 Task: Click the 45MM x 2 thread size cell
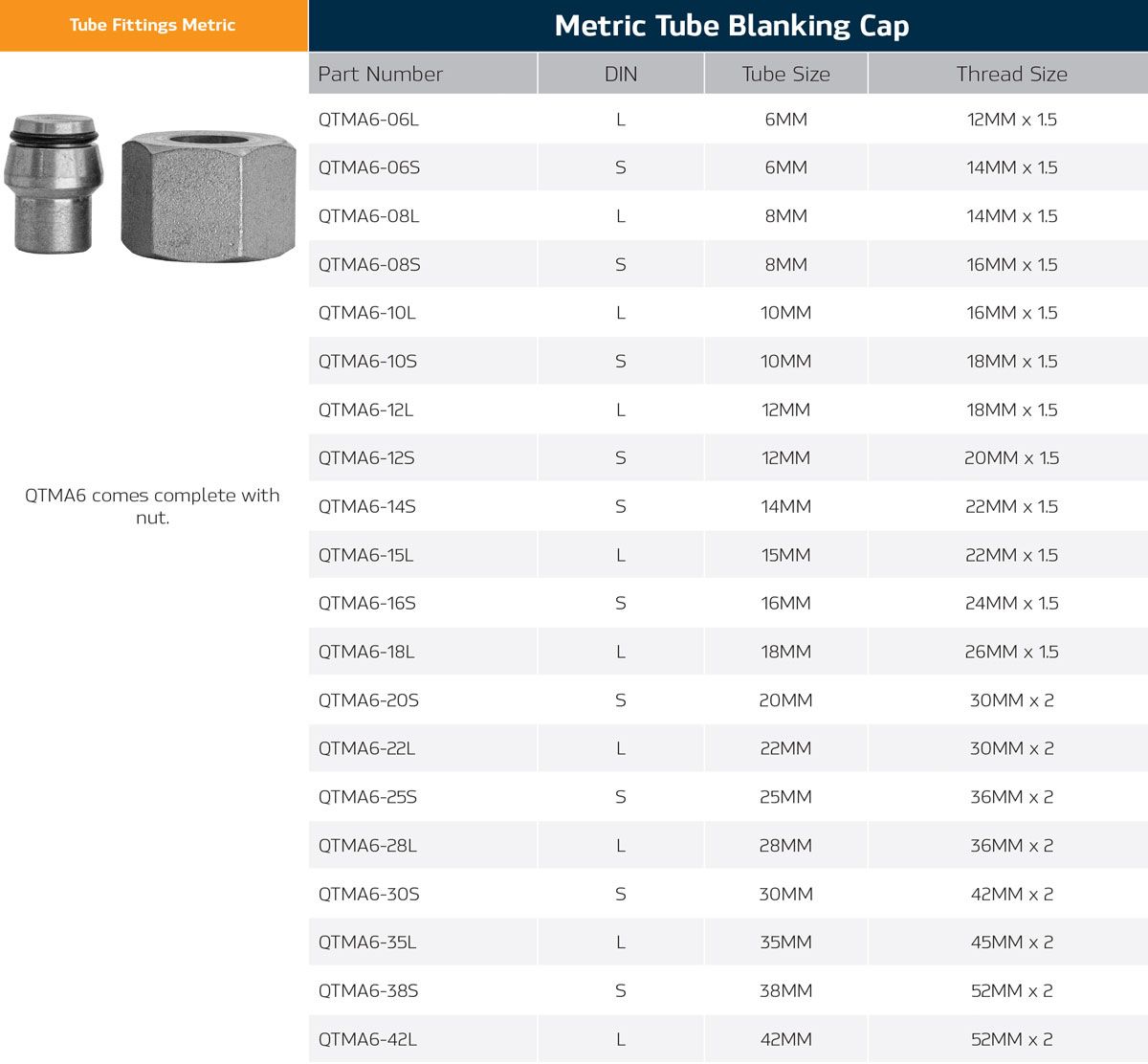pyautogui.click(x=1011, y=942)
